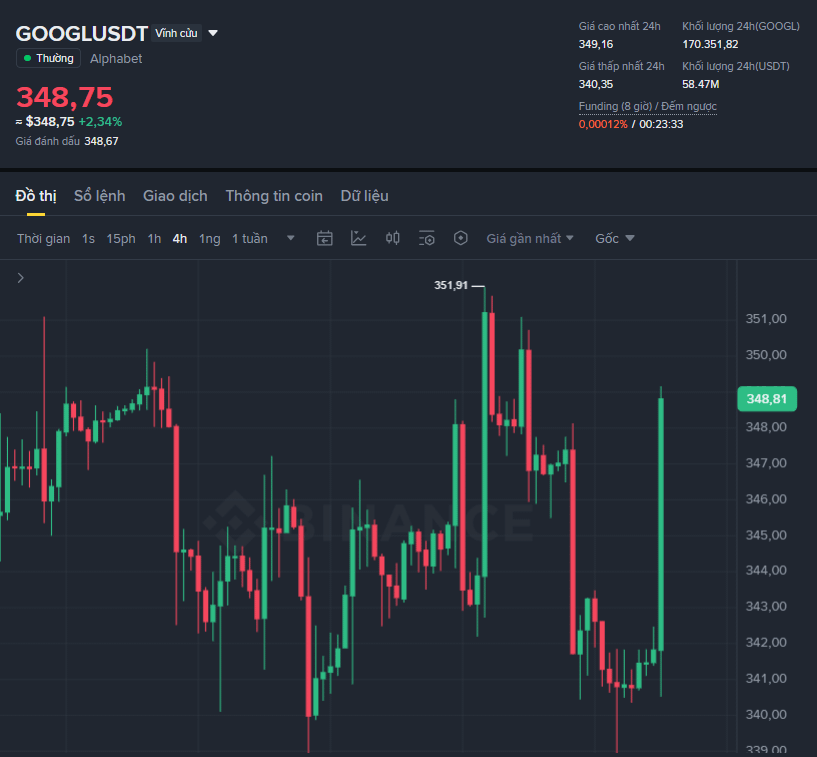Click the Giá đánh dấu value 348,67
The height and width of the screenshot is (757, 817).
pyautogui.click(x=101, y=141)
